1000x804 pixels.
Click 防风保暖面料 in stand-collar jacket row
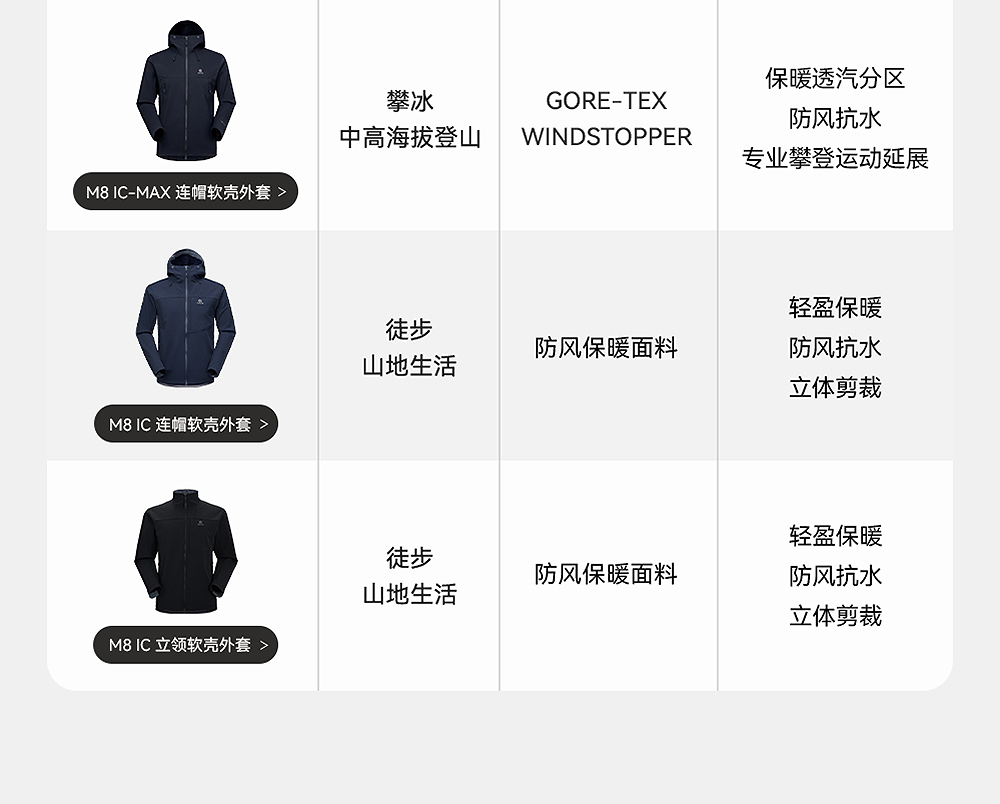pyautogui.click(x=607, y=574)
